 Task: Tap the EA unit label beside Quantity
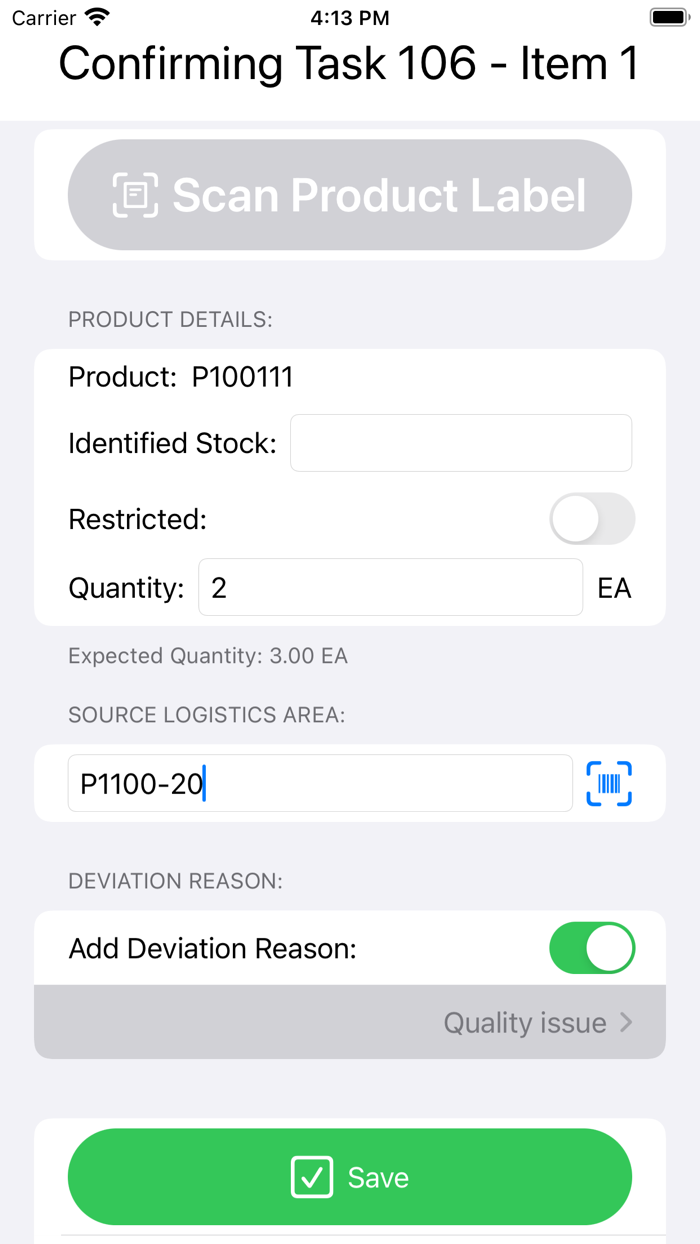[614, 588]
